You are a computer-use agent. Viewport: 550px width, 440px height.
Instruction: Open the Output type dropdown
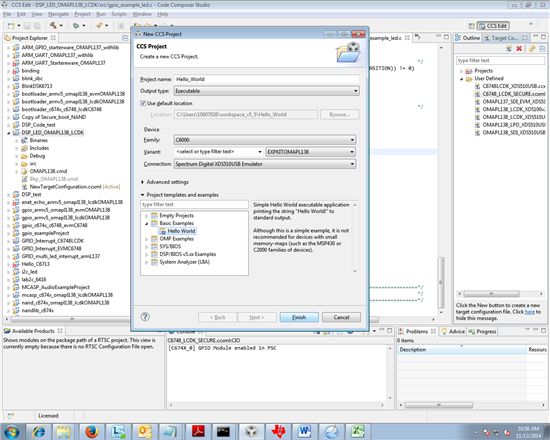[267, 91]
